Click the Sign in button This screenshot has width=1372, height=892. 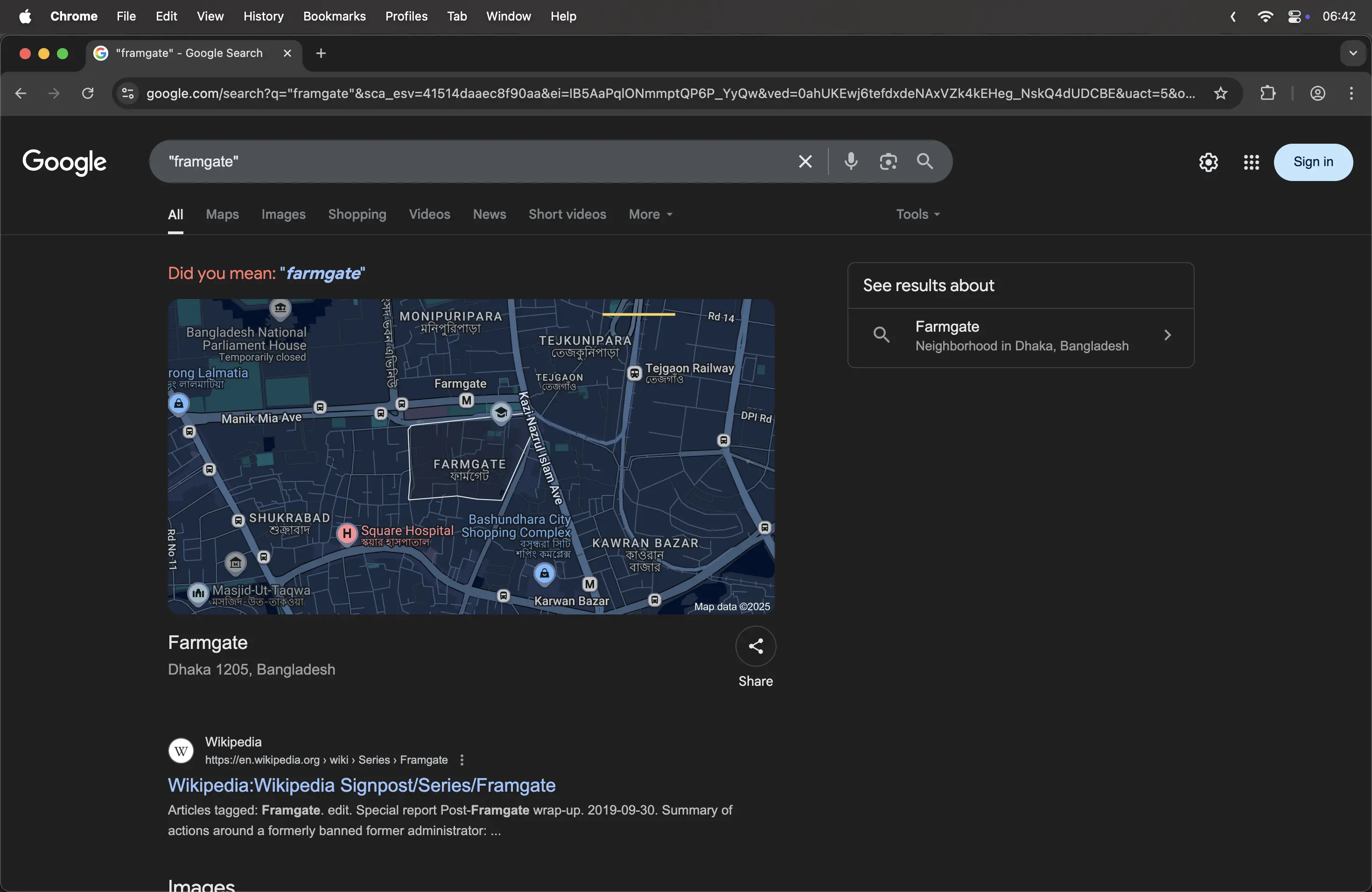tap(1313, 162)
